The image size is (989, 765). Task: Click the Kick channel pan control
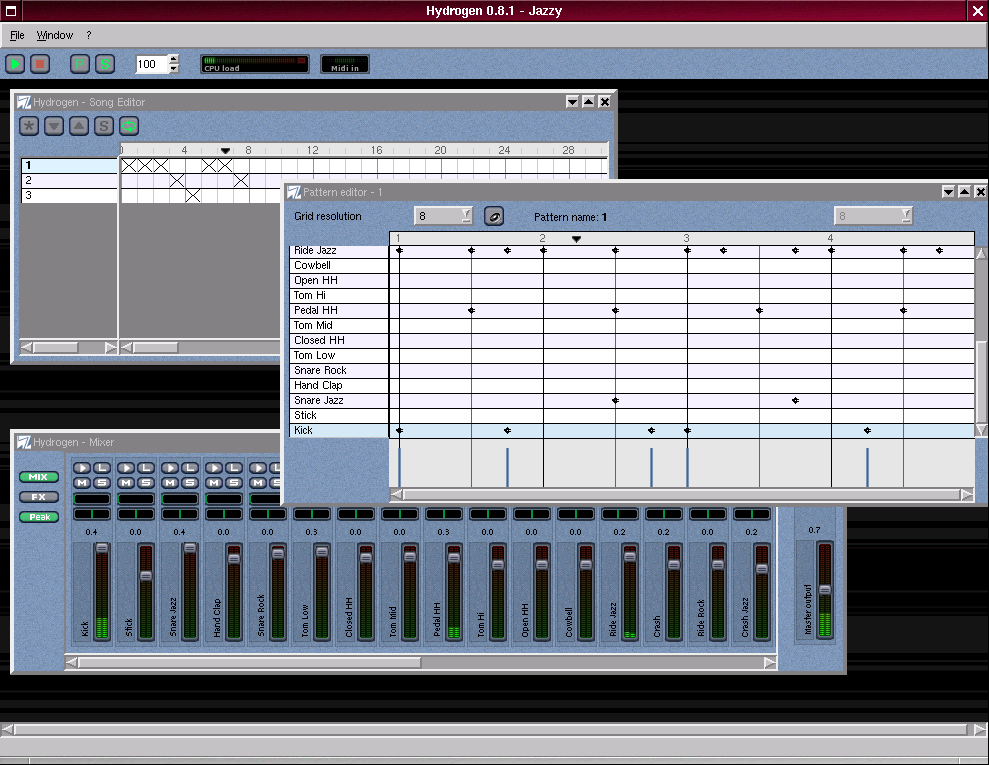[x=92, y=514]
